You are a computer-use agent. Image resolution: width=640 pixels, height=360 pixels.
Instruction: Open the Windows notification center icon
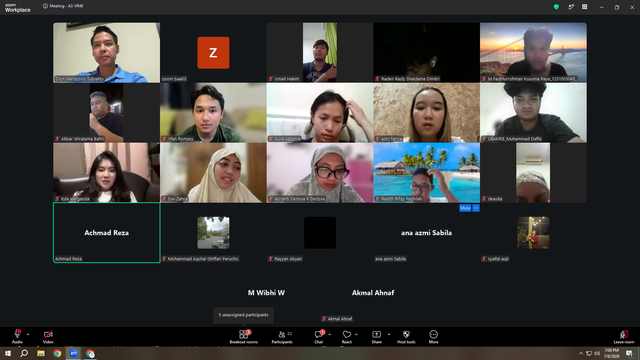[629, 353]
